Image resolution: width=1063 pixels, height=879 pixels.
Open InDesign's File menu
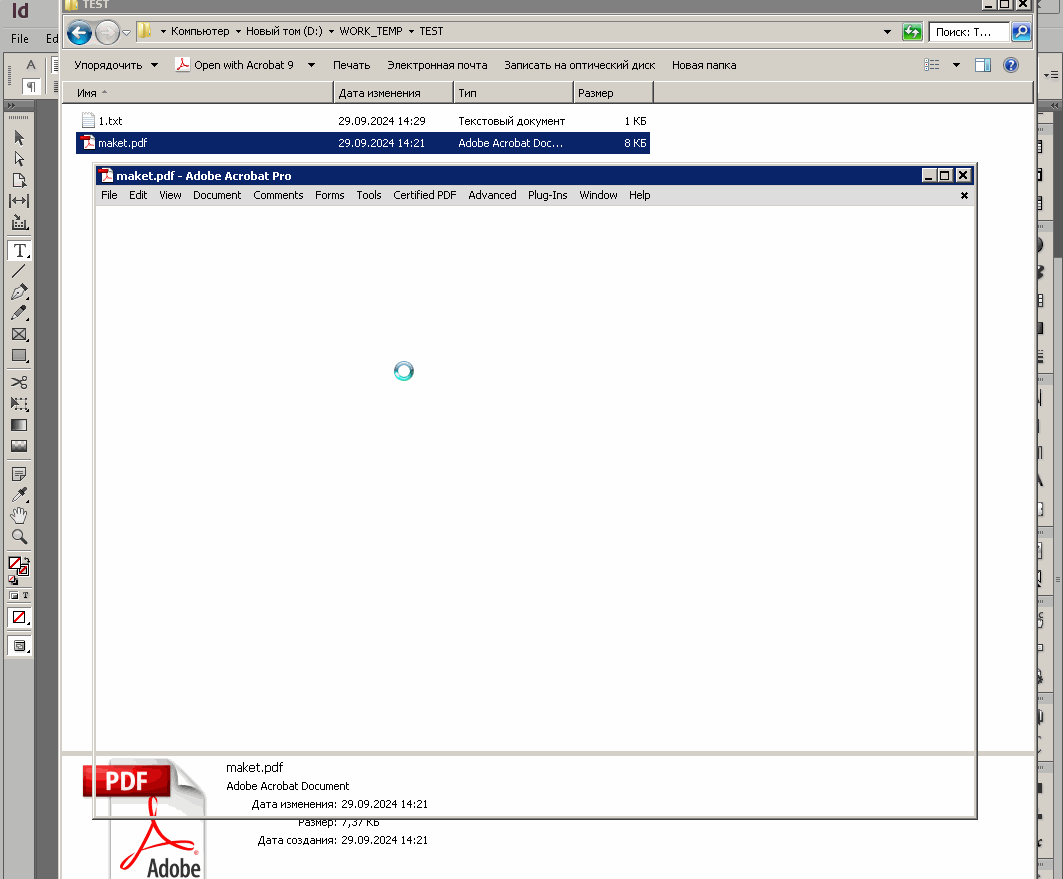click(20, 39)
